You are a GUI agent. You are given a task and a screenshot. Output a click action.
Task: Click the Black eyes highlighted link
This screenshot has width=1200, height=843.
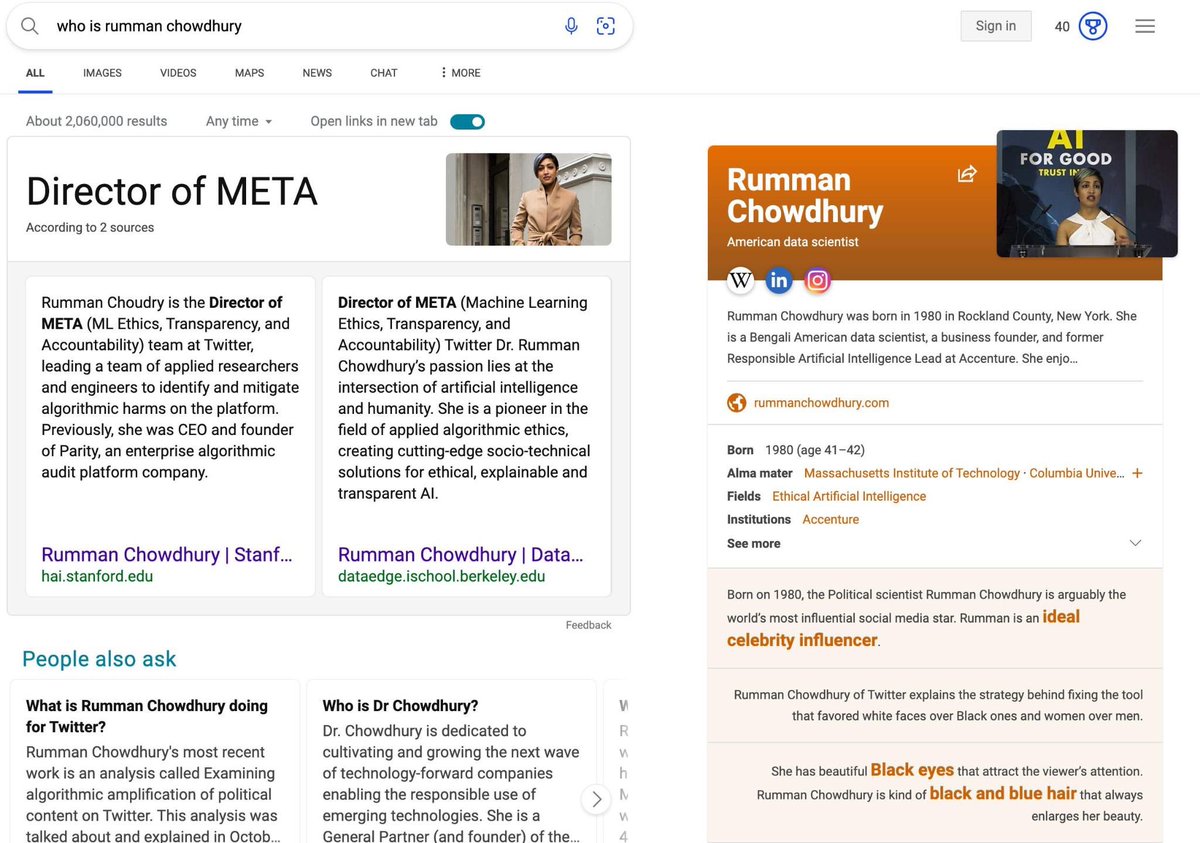[912, 770]
